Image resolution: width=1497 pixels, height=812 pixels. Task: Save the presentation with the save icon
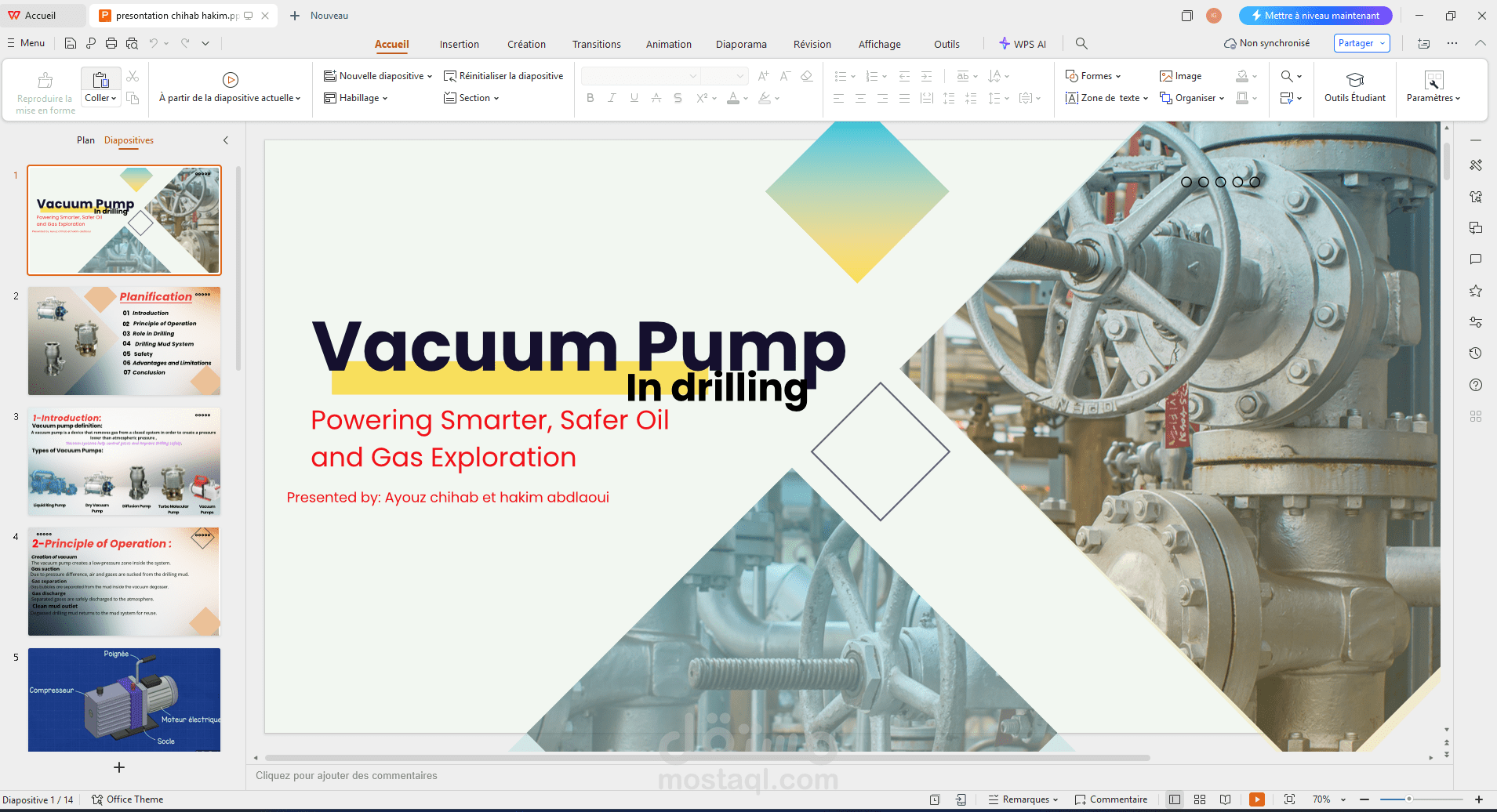[x=71, y=44]
